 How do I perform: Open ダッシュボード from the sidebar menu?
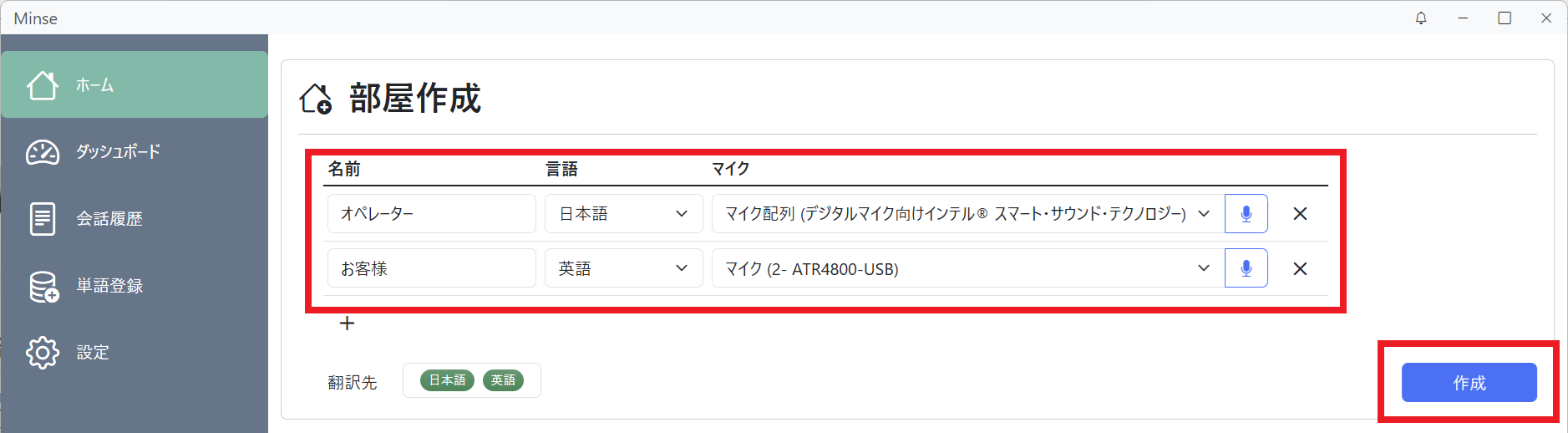coord(118,152)
